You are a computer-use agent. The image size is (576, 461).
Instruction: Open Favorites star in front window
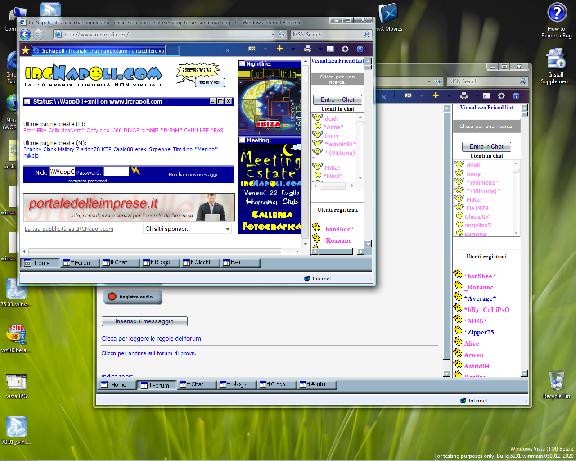tap(25, 50)
